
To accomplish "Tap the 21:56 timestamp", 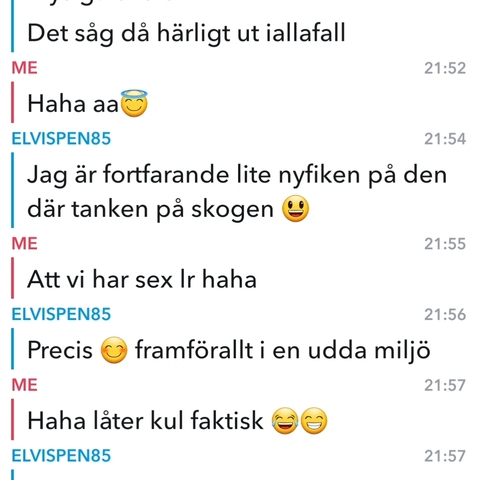I will [445, 315].
